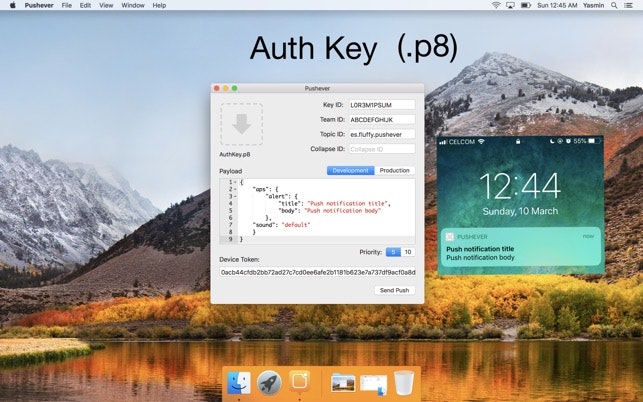Screen dimensions: 643x402
Task: Click the Send Push button
Action: 394,290
